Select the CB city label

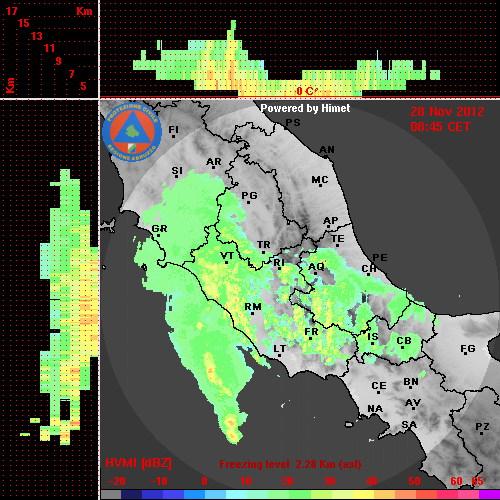coord(404,341)
